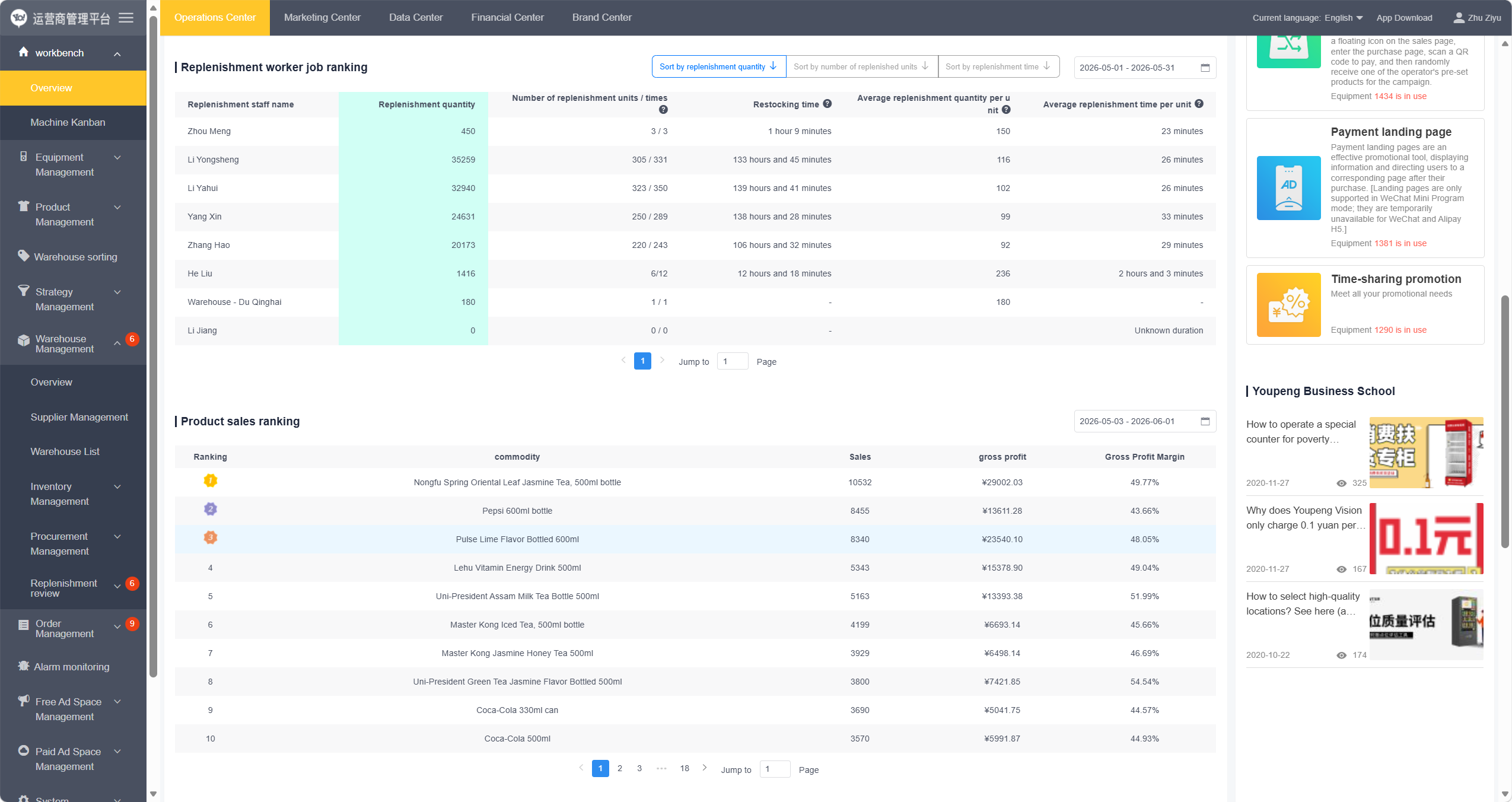Collapse the workbench menu group
This screenshot has width=1512, height=802.
tap(117, 54)
